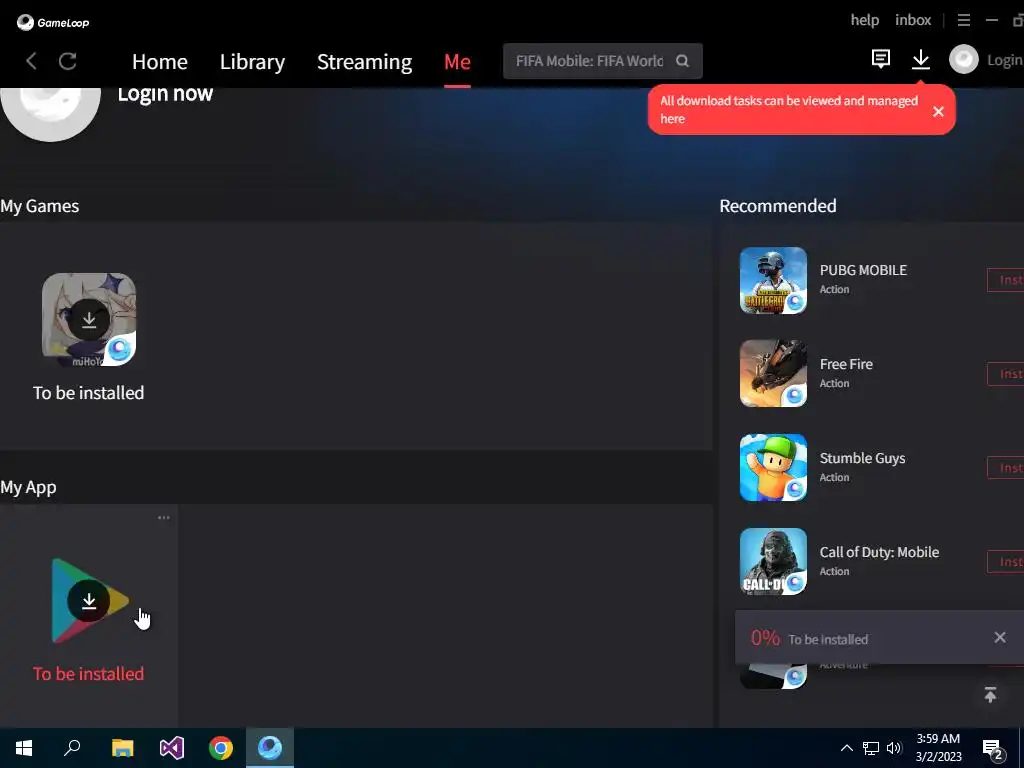Click red To be installed under My App
This screenshot has width=1024, height=768.
point(89,673)
